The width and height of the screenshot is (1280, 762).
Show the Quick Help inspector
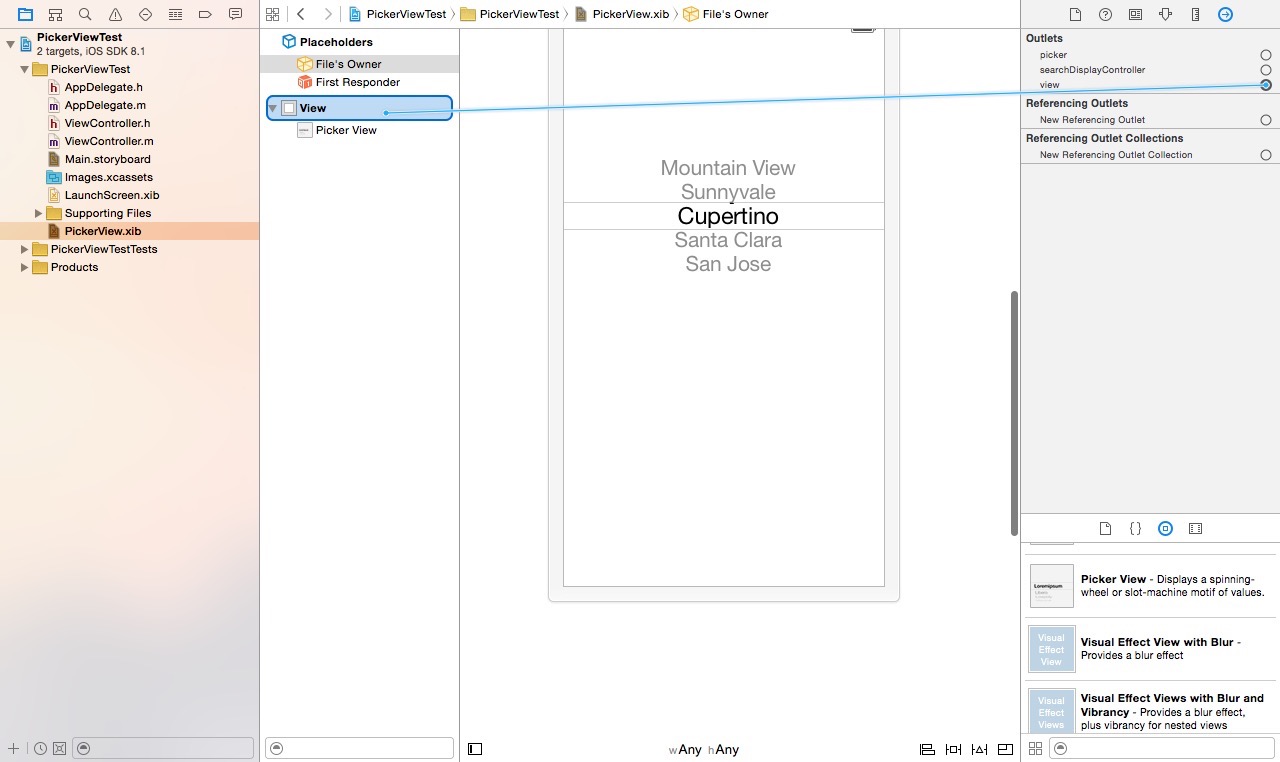pyautogui.click(x=1105, y=14)
